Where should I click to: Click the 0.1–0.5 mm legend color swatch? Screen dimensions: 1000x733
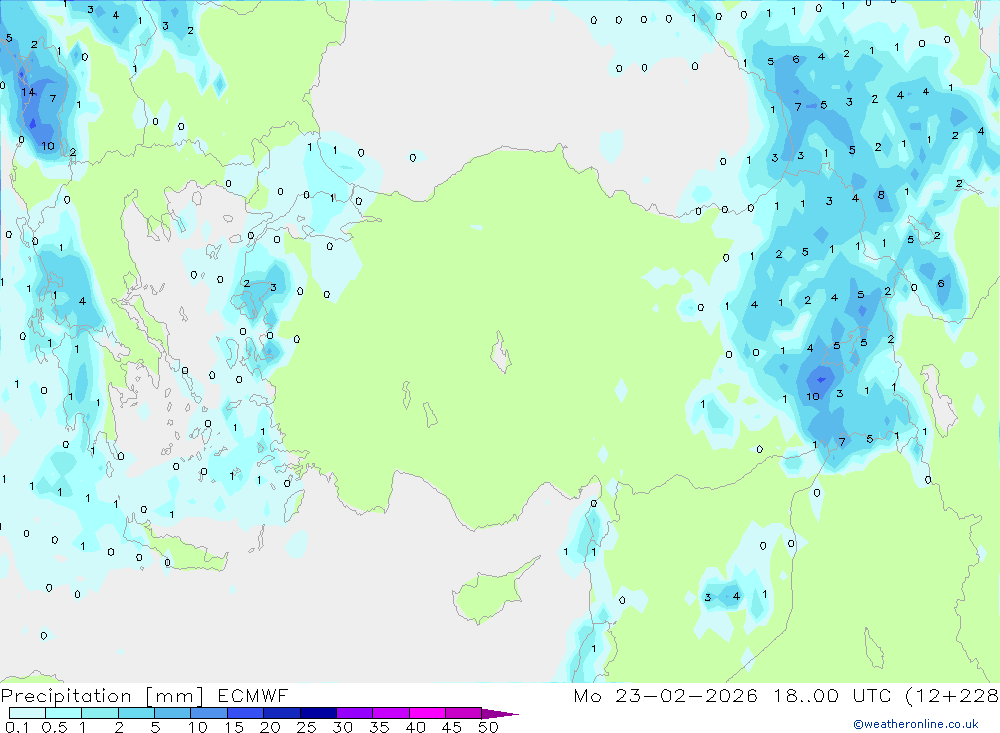click(27, 713)
